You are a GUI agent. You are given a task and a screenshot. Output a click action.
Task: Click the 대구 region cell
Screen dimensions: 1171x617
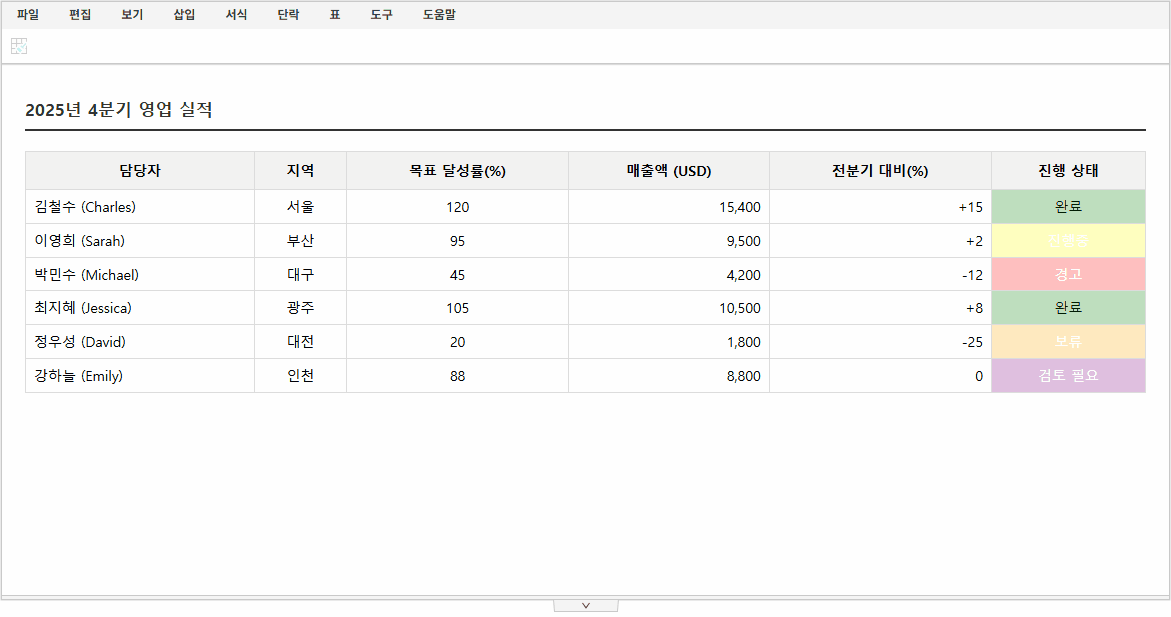pyautogui.click(x=300, y=274)
